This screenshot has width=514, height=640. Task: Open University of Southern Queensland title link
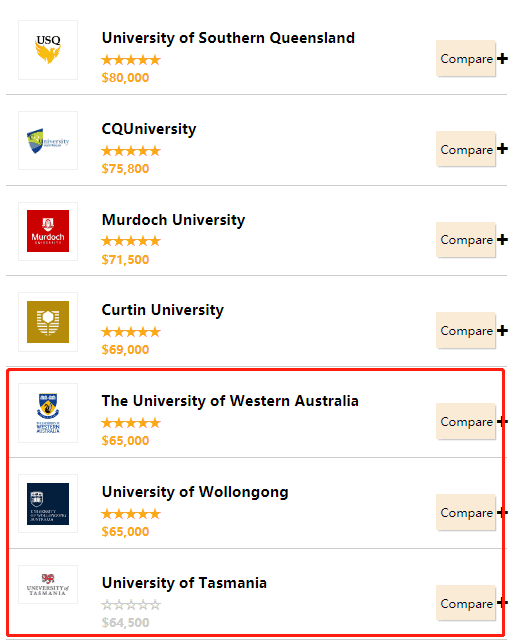tap(228, 38)
